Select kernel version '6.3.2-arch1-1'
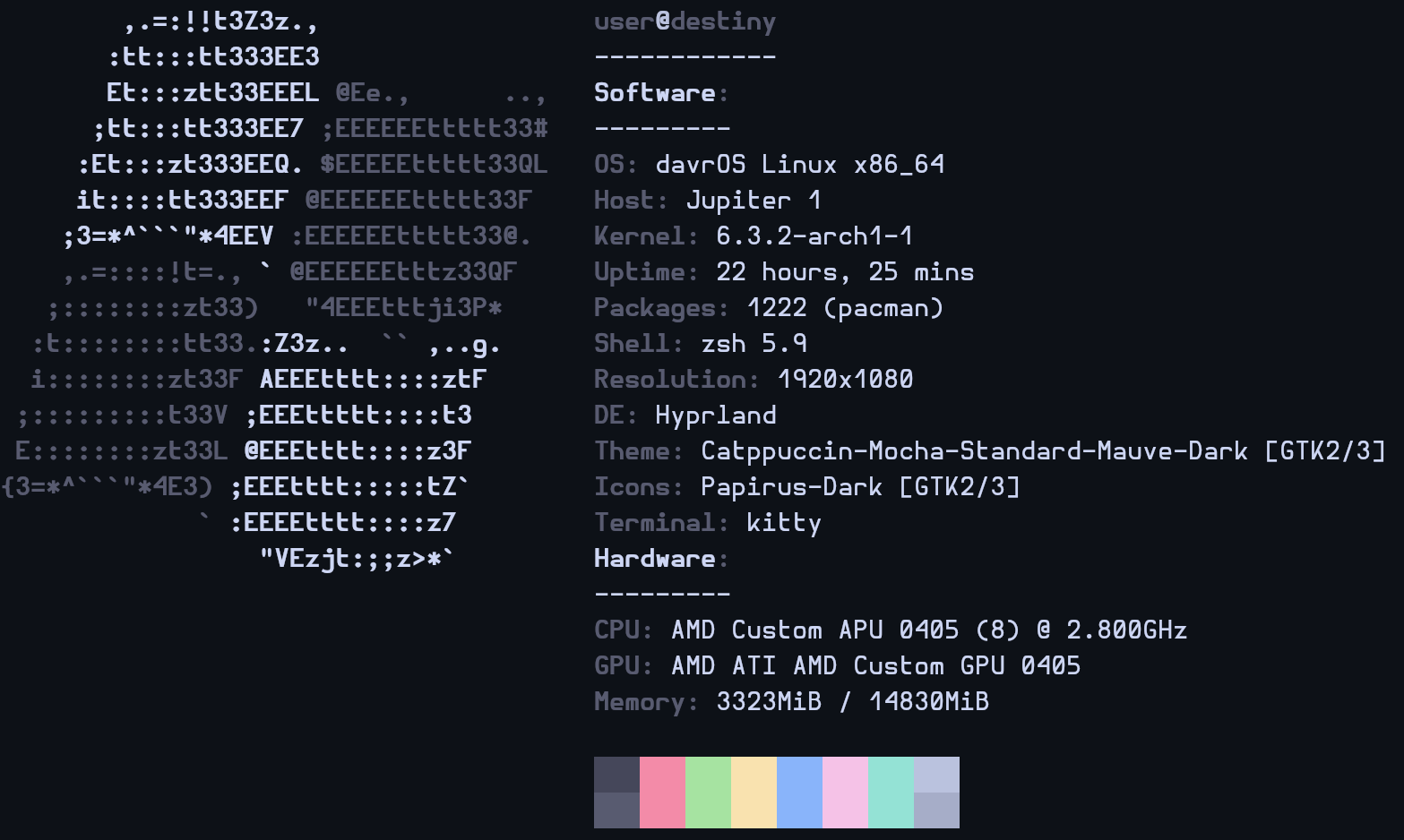The width and height of the screenshot is (1404, 840). 814,236
